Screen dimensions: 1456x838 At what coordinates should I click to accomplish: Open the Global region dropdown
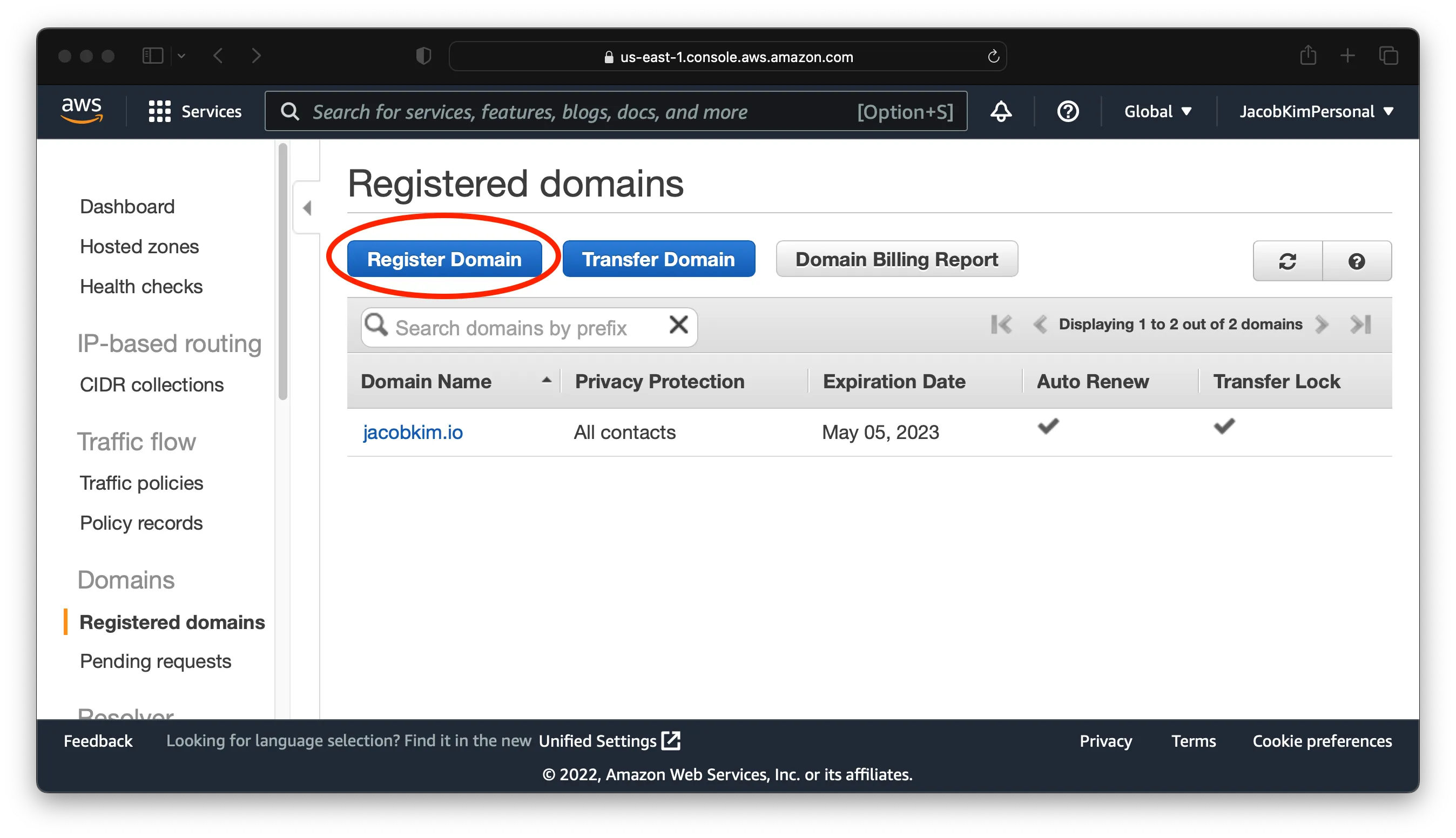1157,111
